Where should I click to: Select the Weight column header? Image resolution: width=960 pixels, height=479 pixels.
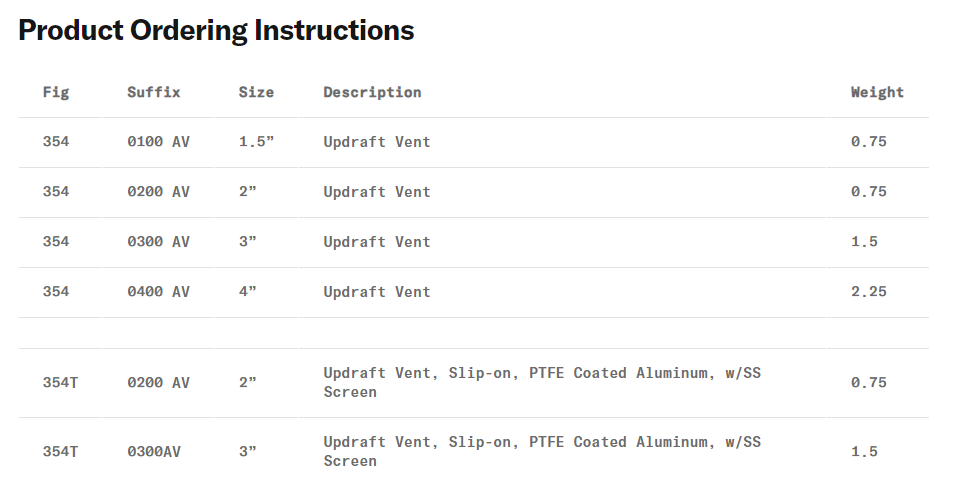[877, 92]
